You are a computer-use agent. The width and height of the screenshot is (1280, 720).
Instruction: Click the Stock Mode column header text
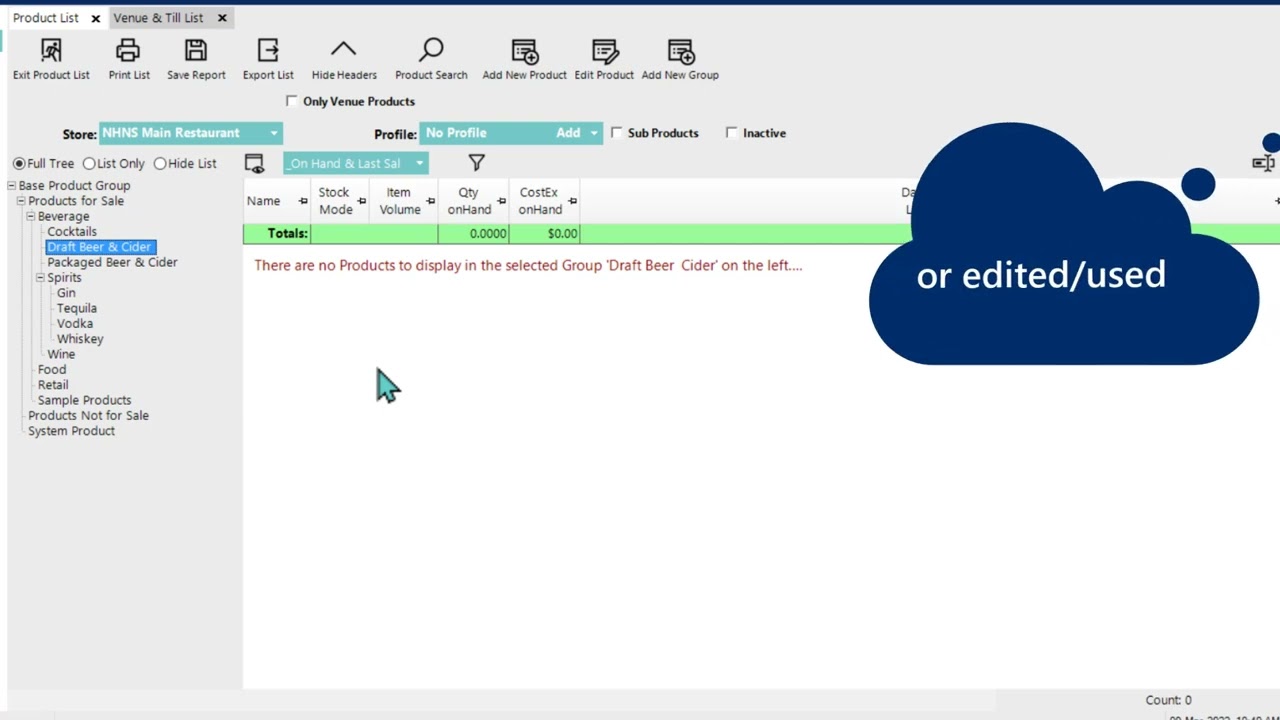pyautogui.click(x=335, y=201)
